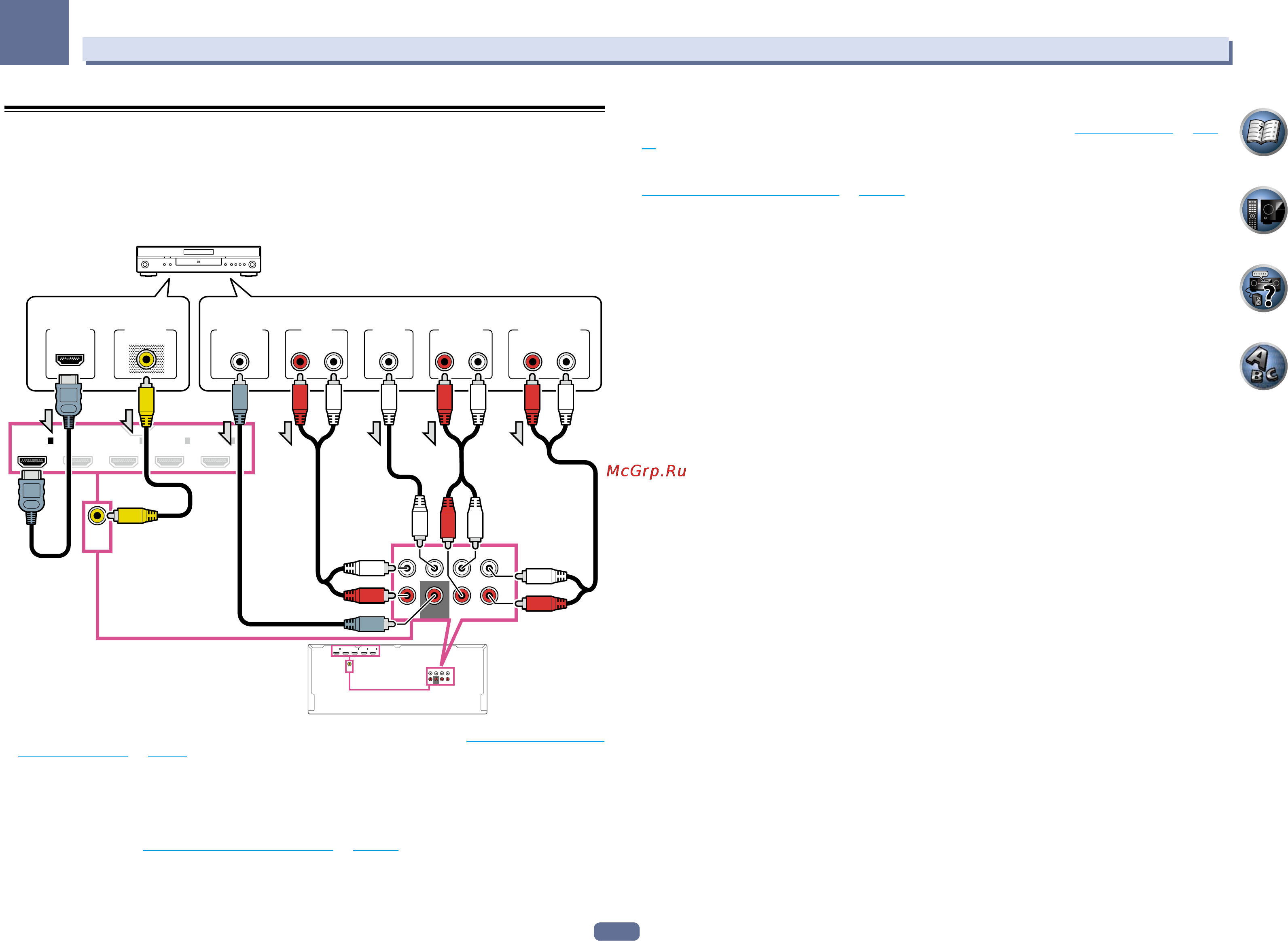The image size is (1288, 941).
Task: Open the glossary via the ABC icon
Action: pyautogui.click(x=1263, y=366)
